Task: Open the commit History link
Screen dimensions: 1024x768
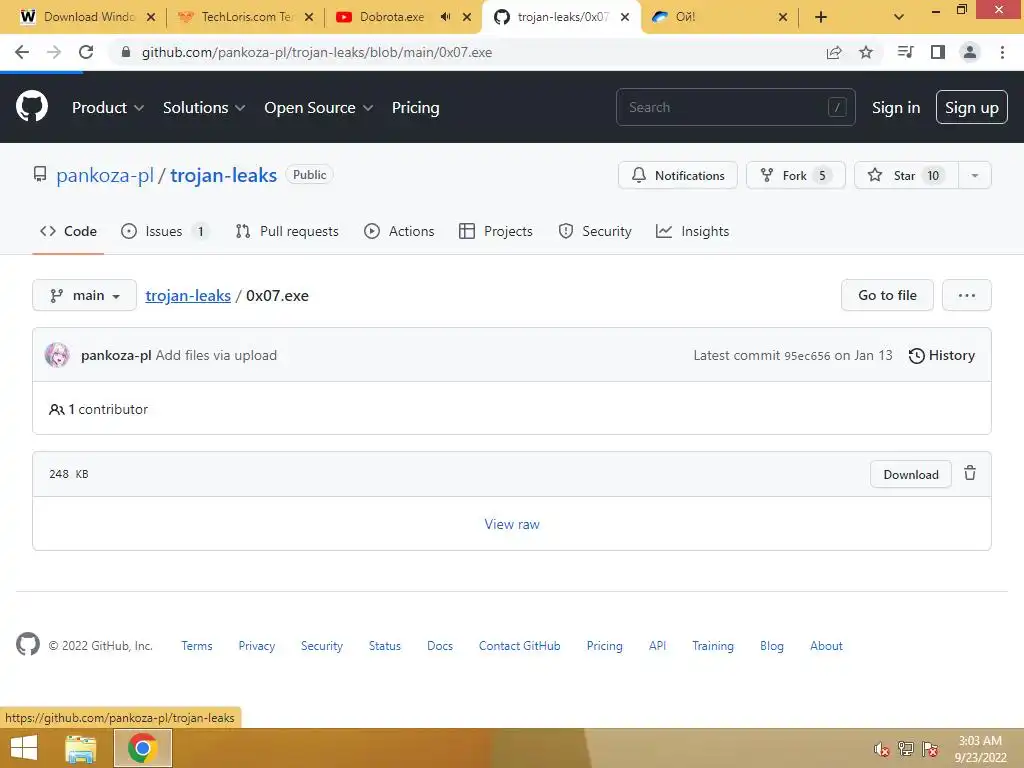Action: (942, 355)
